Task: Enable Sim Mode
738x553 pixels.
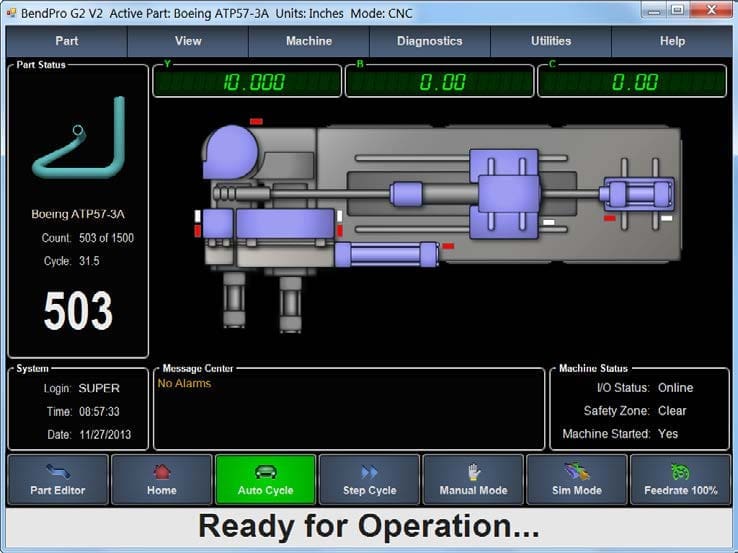Action: [577, 480]
